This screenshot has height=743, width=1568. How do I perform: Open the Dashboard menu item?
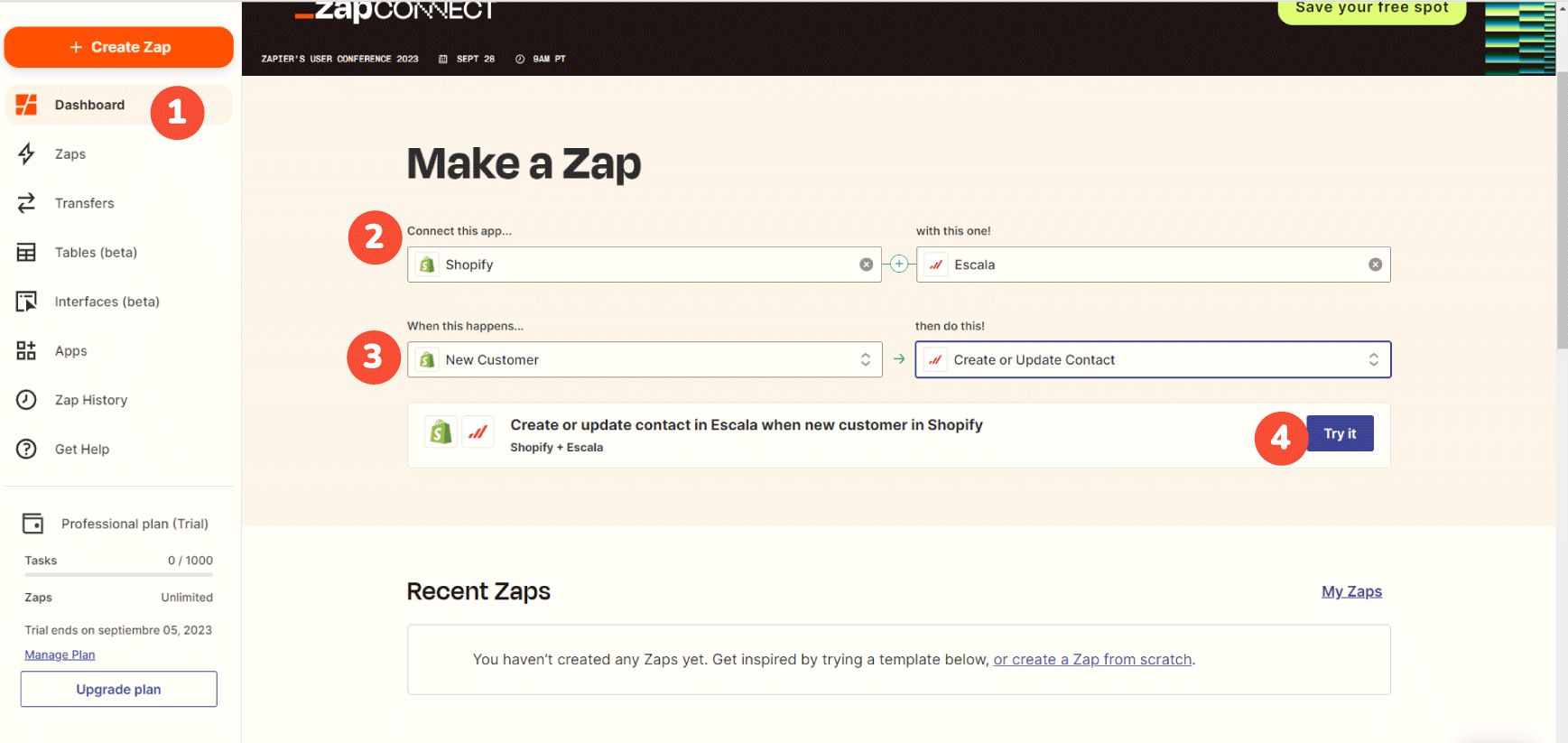pos(119,105)
